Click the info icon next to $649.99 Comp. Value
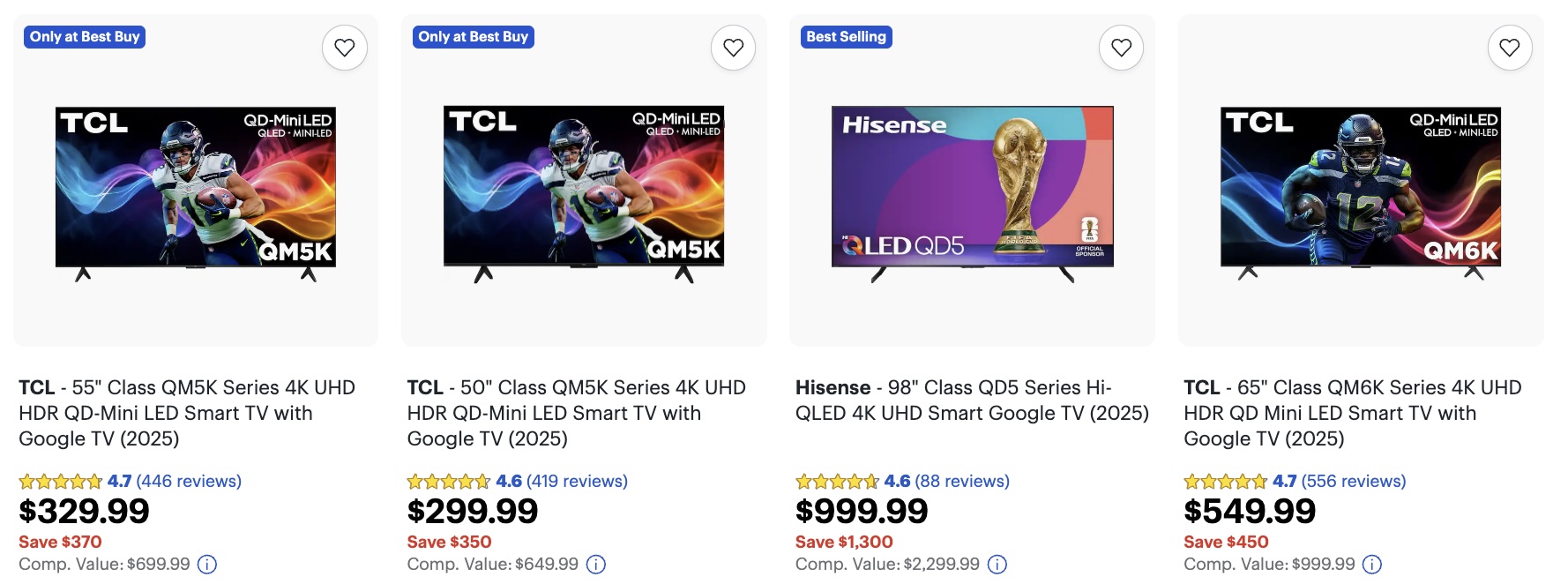This screenshot has width=1568, height=584. point(597,563)
